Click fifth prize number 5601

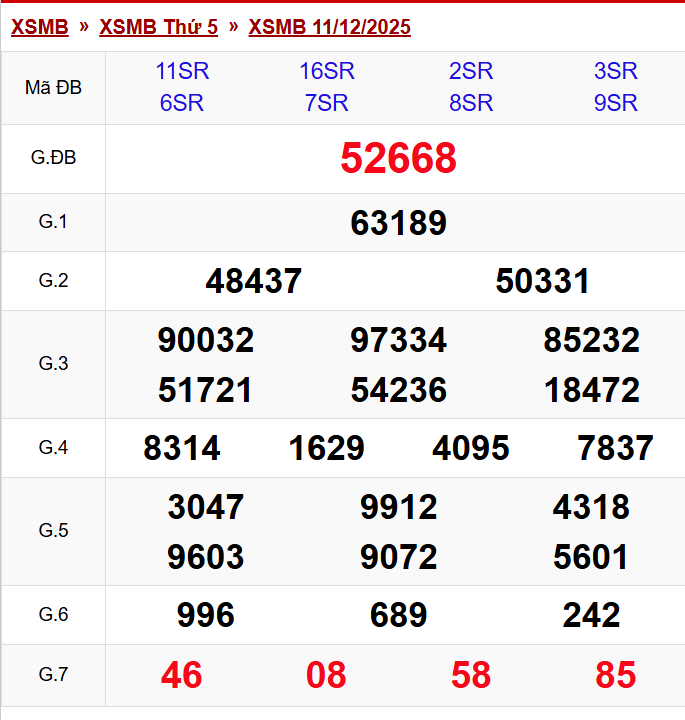(x=591, y=557)
